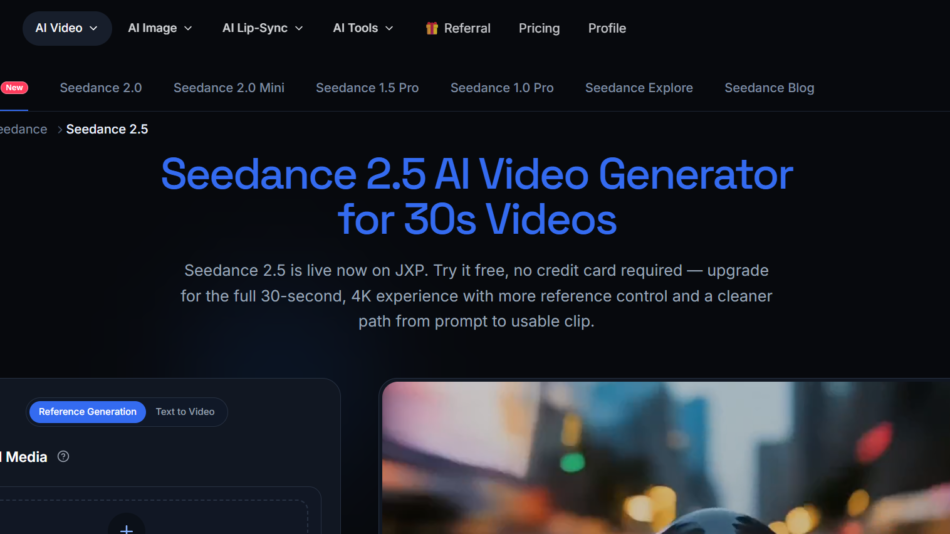Open the Seedance 1.5 Pro tab
The height and width of the screenshot is (534, 950).
367,88
